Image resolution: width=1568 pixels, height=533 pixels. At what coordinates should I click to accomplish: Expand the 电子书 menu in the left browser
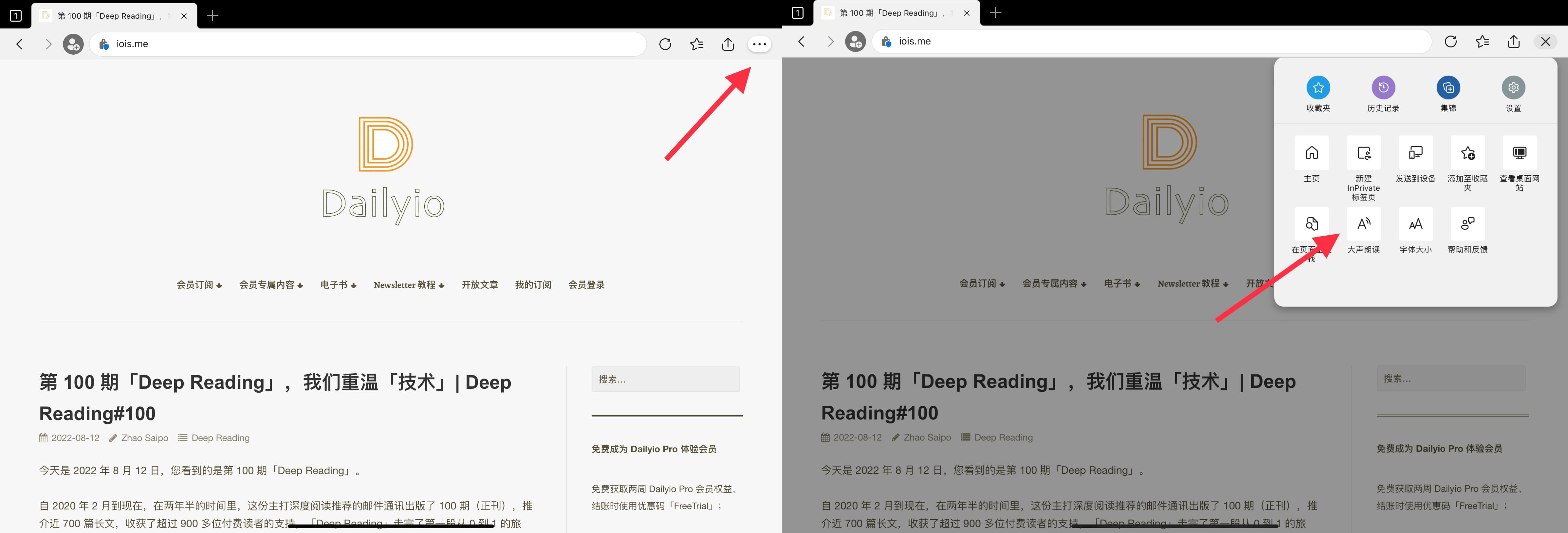[339, 285]
